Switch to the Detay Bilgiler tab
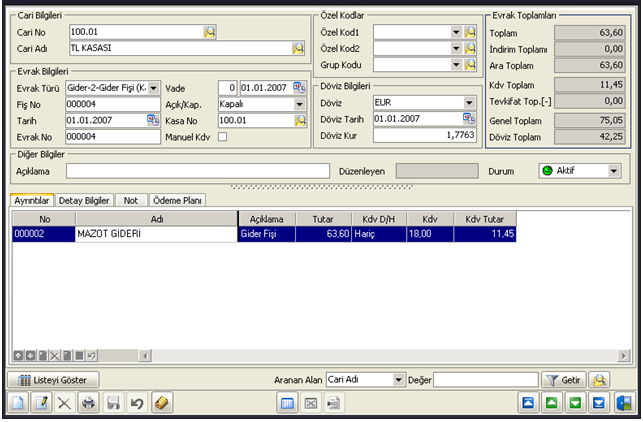This screenshot has width=643, height=422. click(84, 201)
